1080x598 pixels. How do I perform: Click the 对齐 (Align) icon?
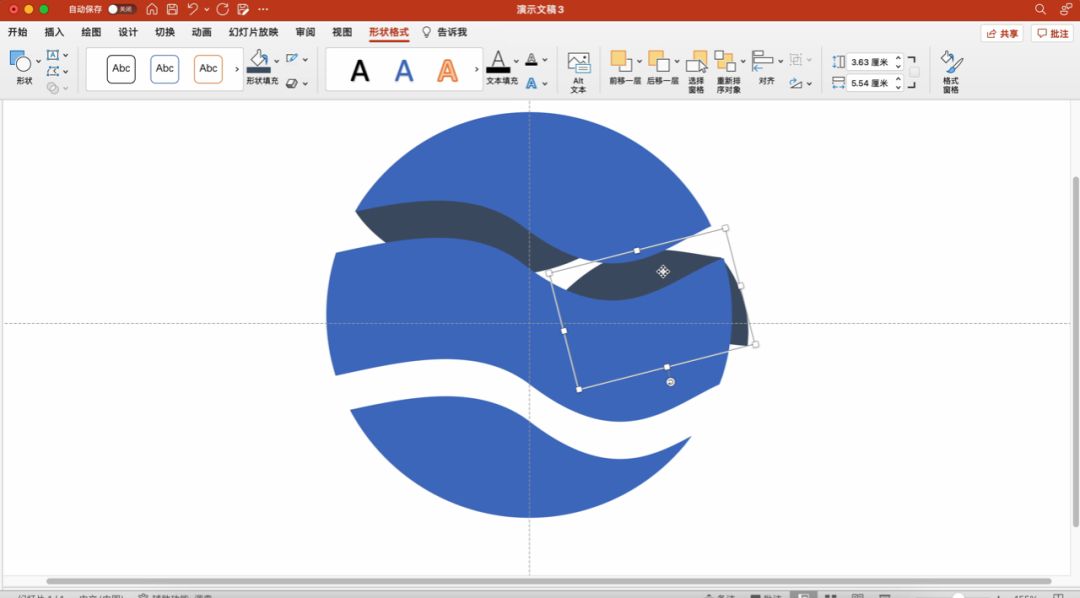[x=762, y=61]
